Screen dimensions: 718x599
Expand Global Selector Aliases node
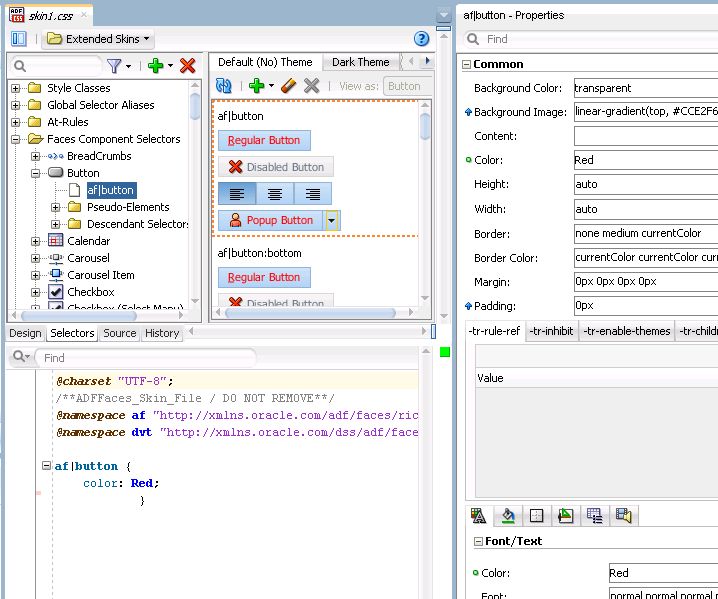tap(16, 105)
